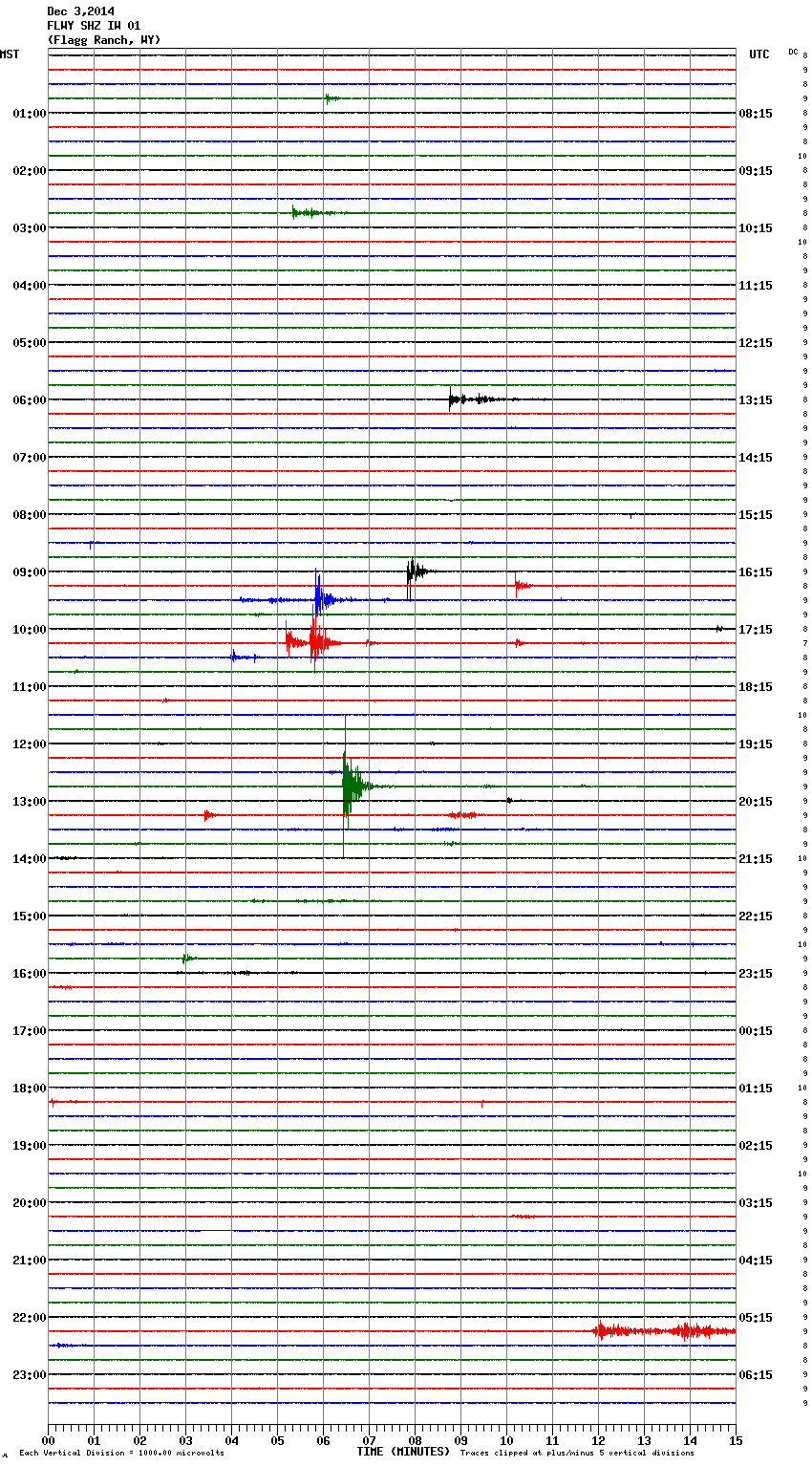
Task: Click the TIME (MINUTES) axis title
Action: [x=403, y=1452]
